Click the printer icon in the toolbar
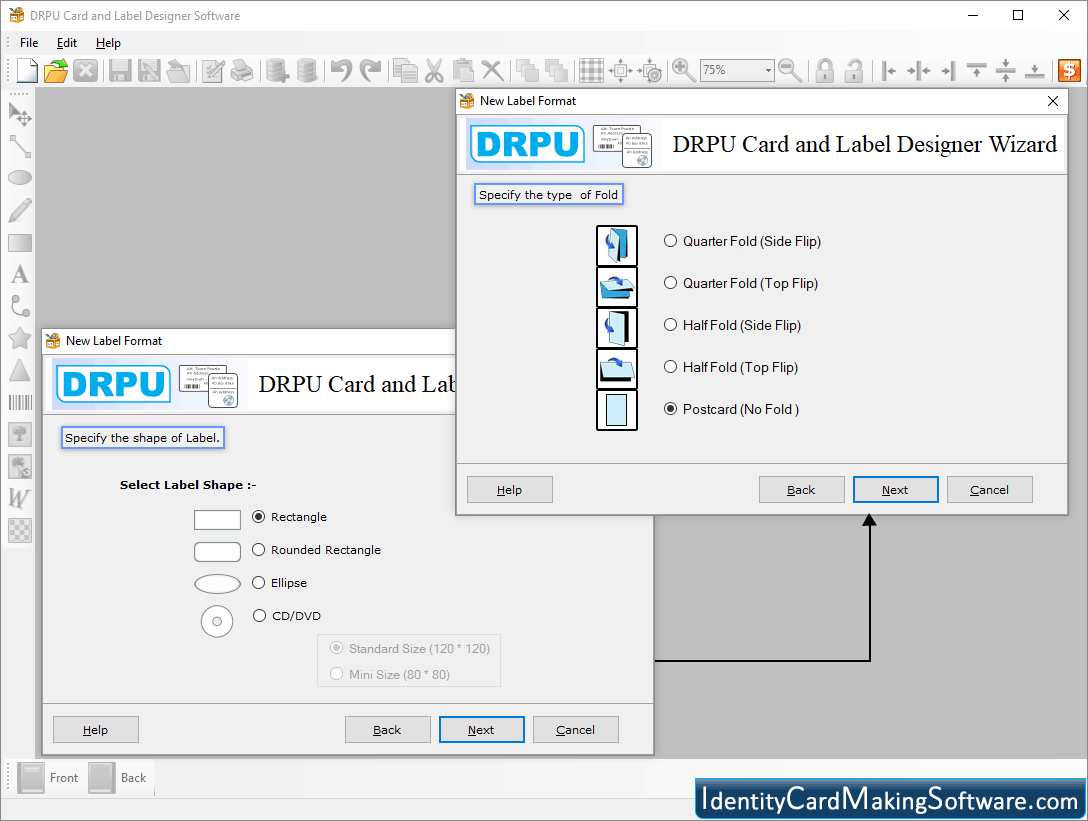This screenshot has height=821, width=1088. point(242,70)
